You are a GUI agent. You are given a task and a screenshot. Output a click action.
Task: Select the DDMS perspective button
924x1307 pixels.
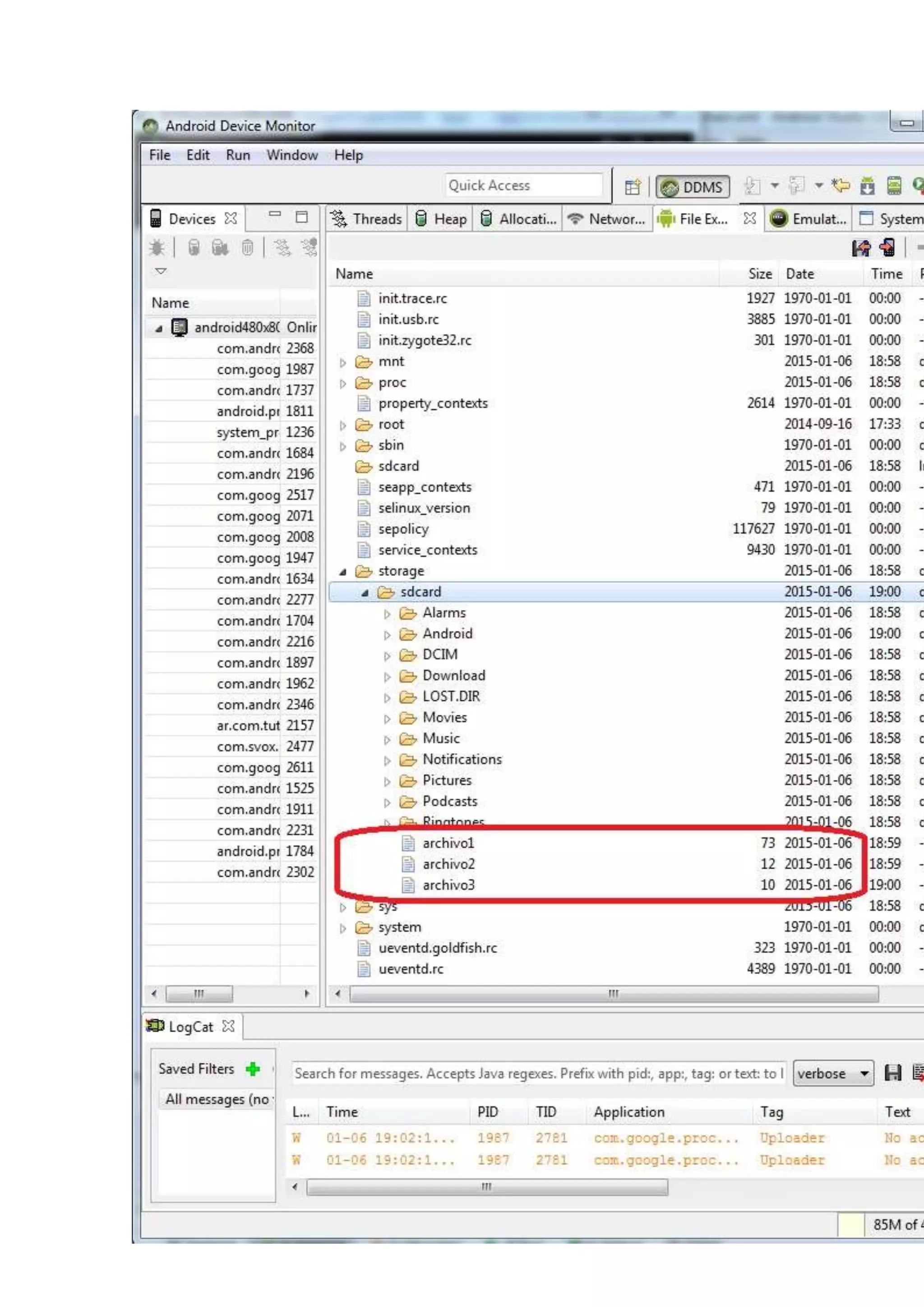click(693, 187)
